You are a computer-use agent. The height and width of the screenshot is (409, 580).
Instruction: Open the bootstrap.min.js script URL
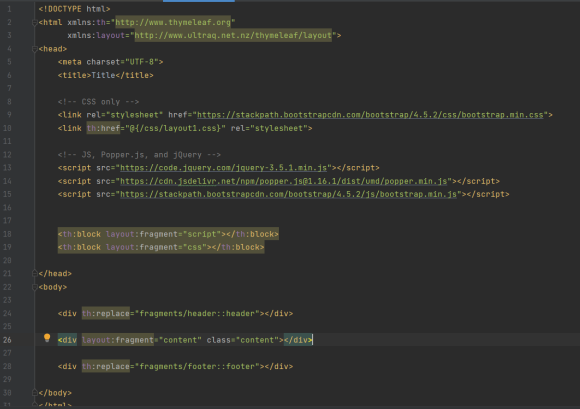pos(289,194)
